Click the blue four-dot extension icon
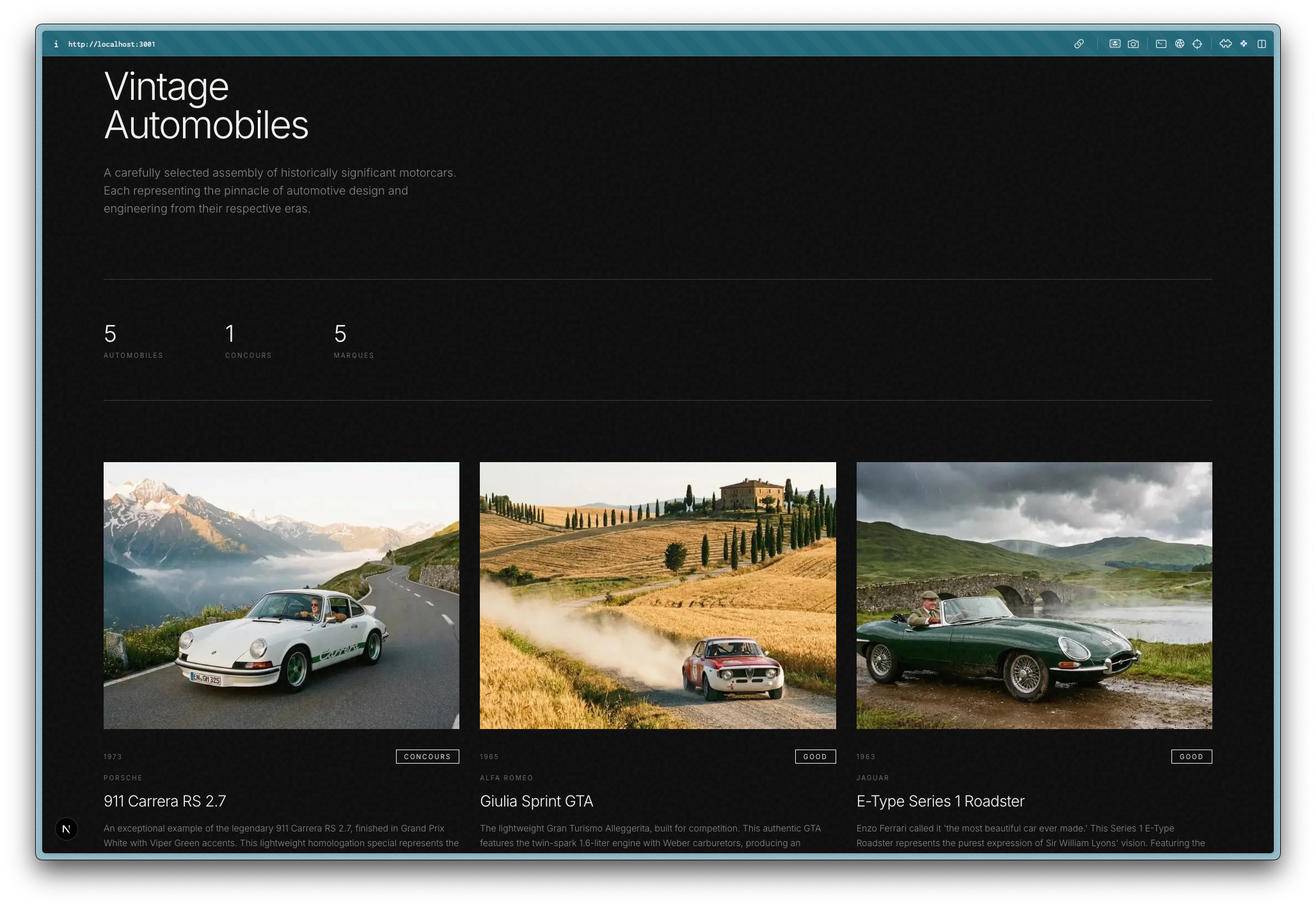Screen dimensions: 1316x907 point(1244,44)
